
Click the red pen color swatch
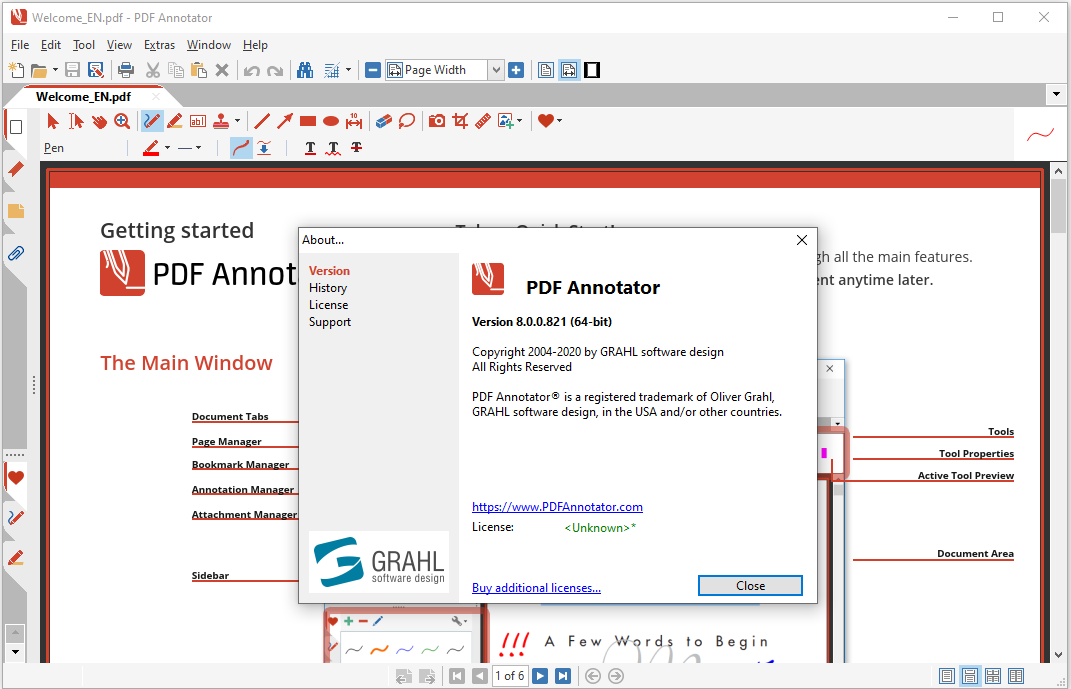tap(151, 147)
